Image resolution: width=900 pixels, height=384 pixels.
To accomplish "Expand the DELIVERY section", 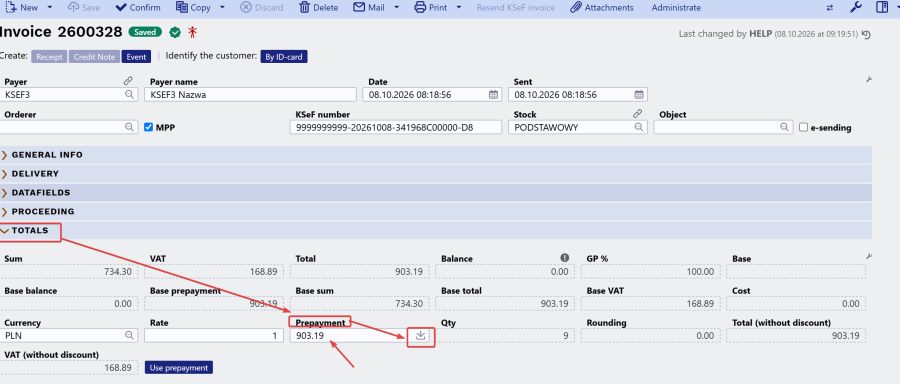I will pos(436,174).
